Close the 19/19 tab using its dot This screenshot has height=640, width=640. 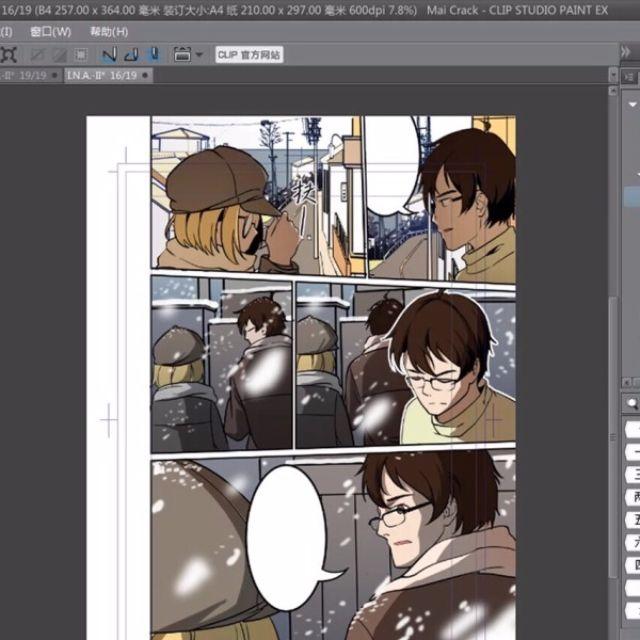click(55, 76)
